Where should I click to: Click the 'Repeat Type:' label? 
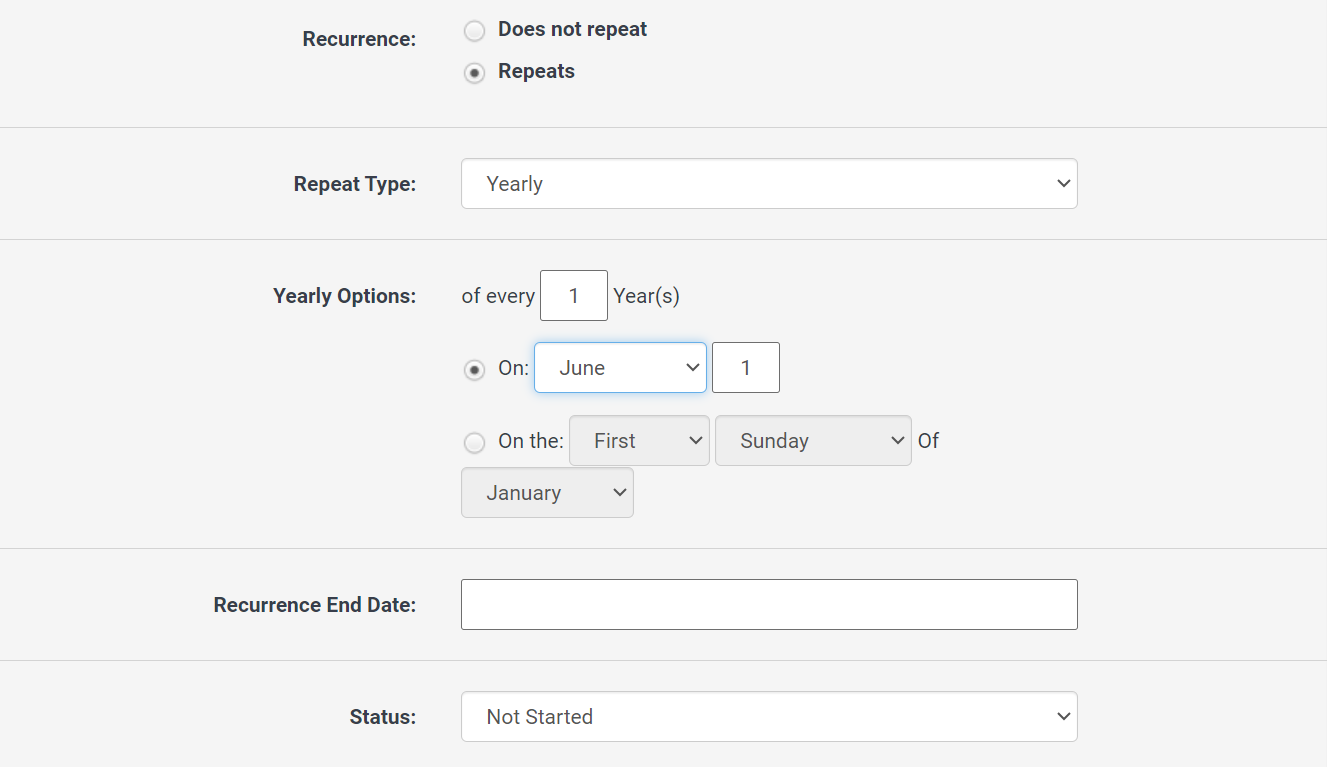coord(355,184)
